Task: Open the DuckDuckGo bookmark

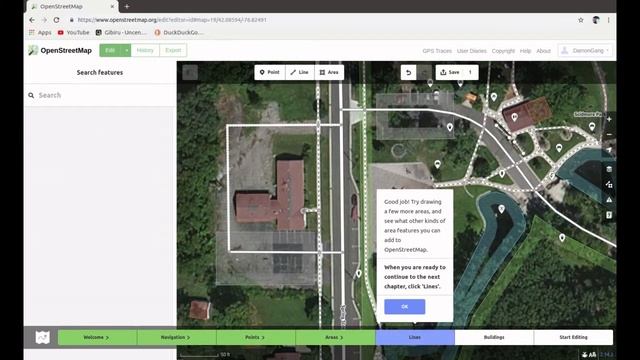Action: [178, 32]
